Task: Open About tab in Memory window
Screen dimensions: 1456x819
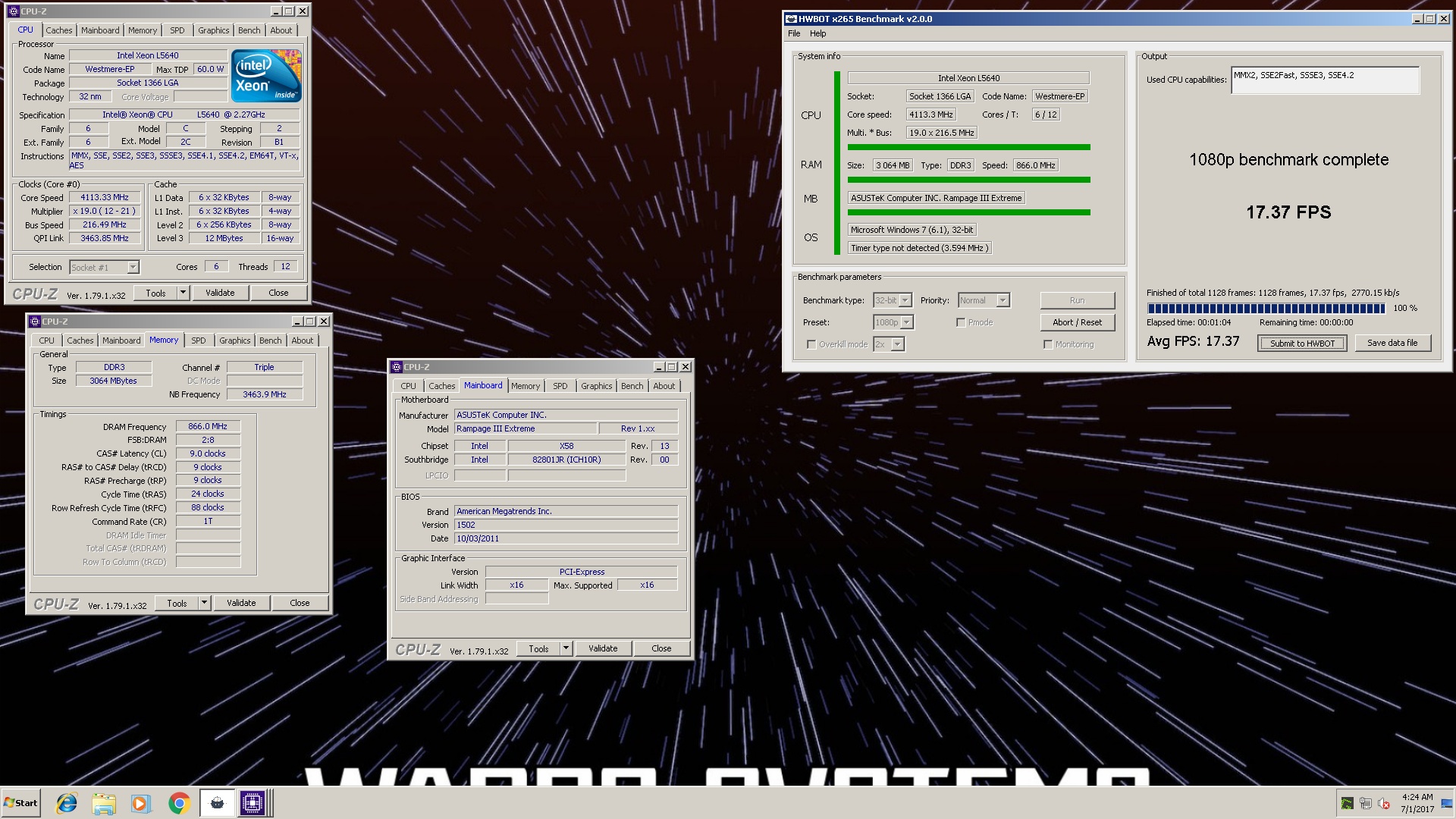Action: [302, 340]
